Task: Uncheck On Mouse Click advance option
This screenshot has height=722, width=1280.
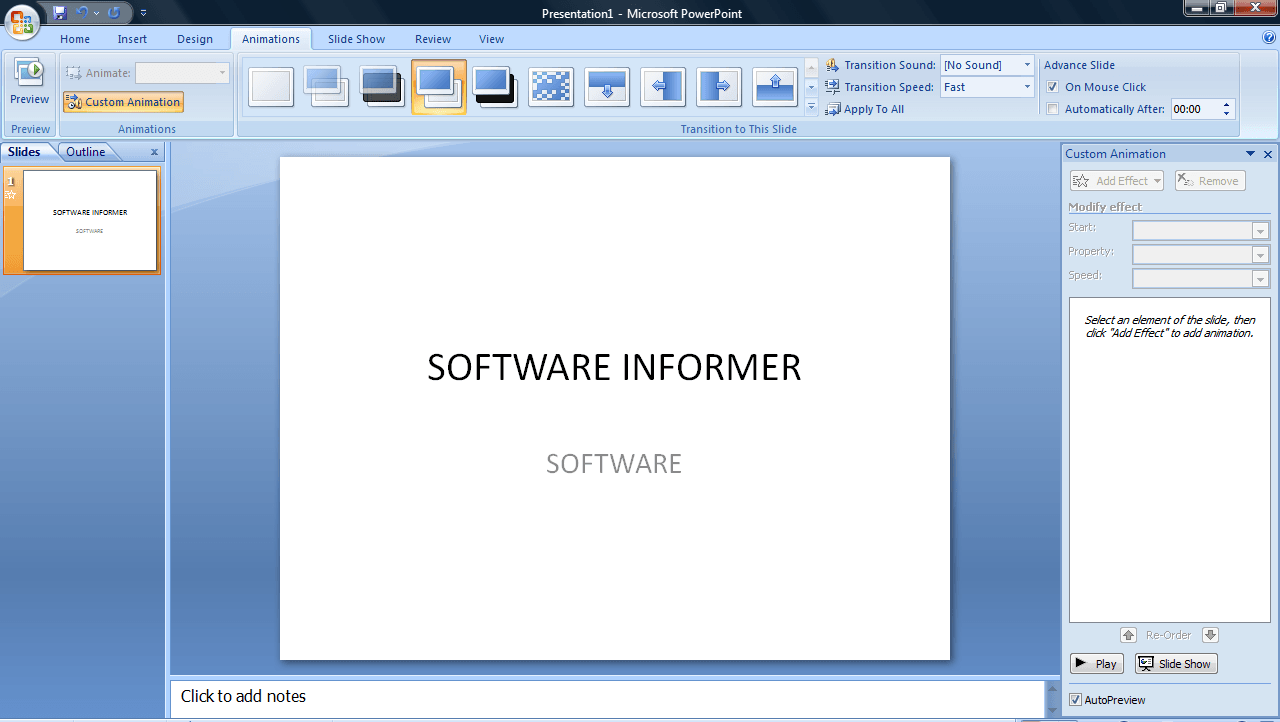Action: click(x=1053, y=87)
